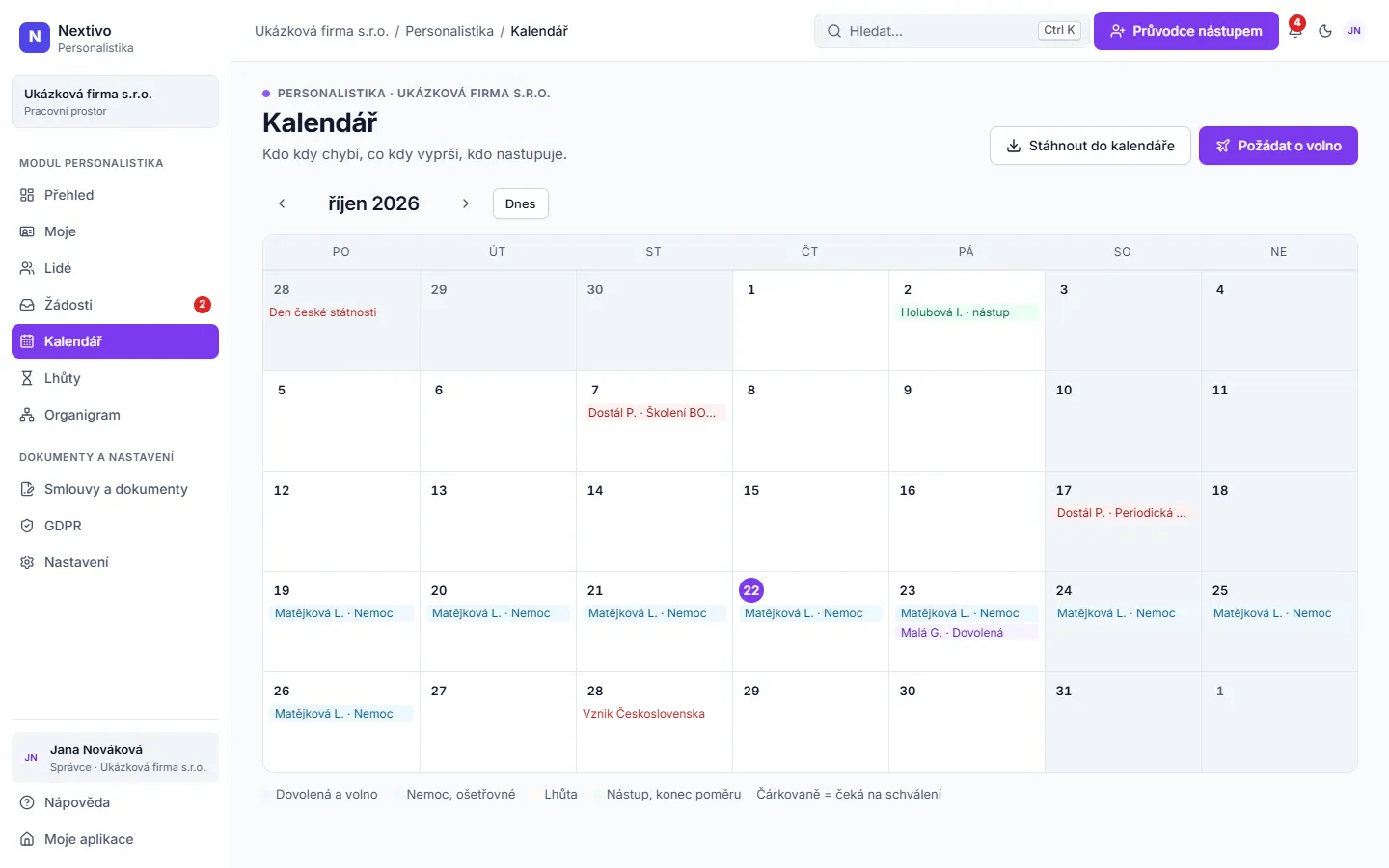1389x868 pixels.
Task: Open Přehled in sidebar
Action: click(115, 195)
